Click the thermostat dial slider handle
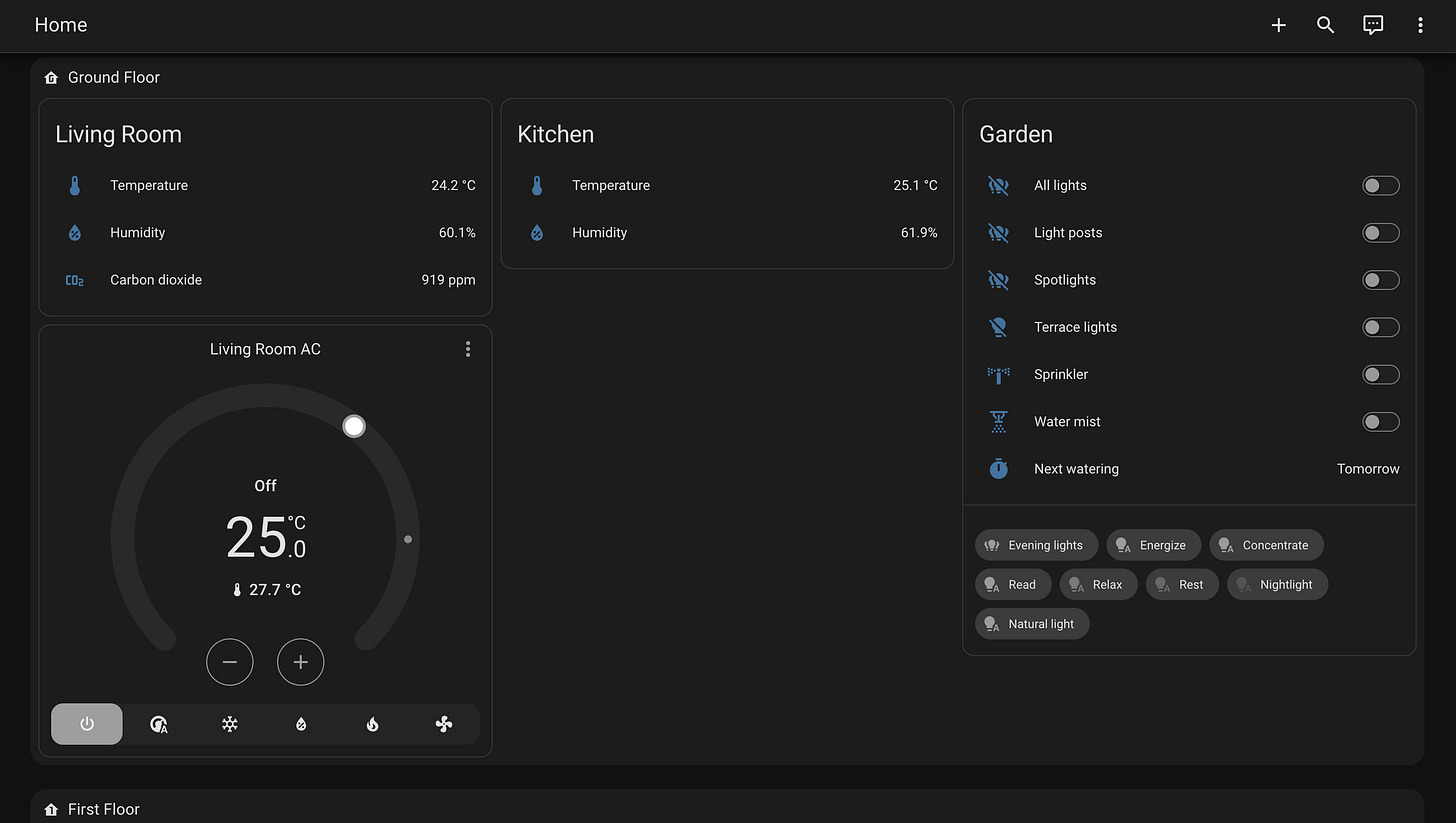Image resolution: width=1456 pixels, height=823 pixels. tap(354, 426)
